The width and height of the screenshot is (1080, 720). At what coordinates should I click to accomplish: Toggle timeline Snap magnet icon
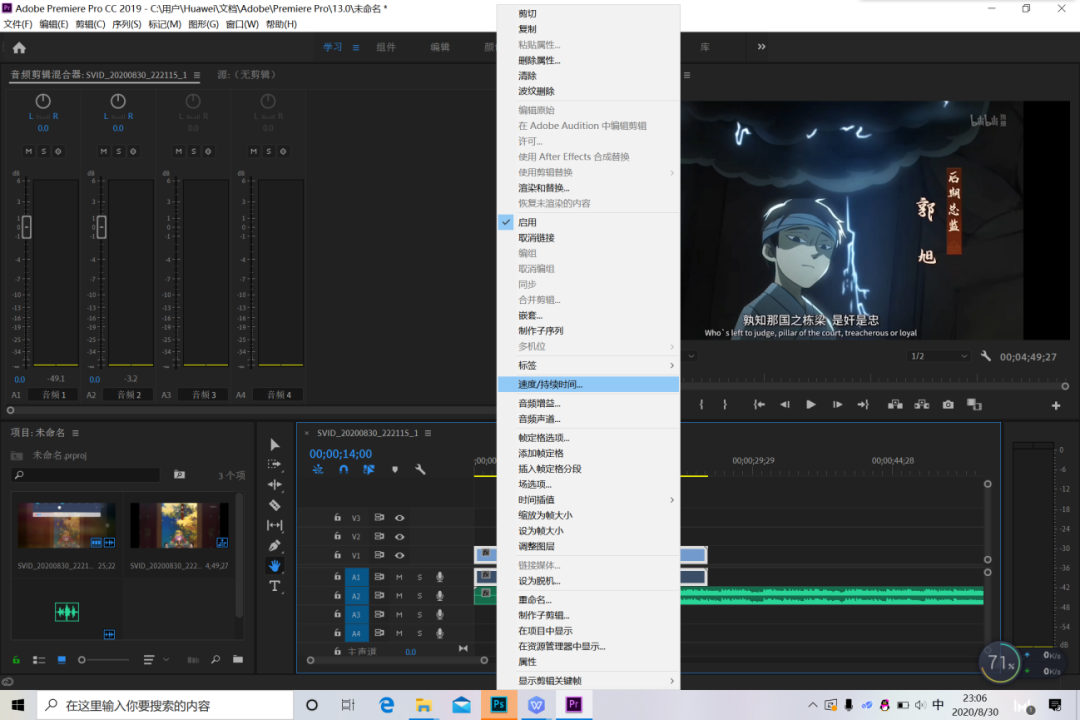(x=344, y=469)
